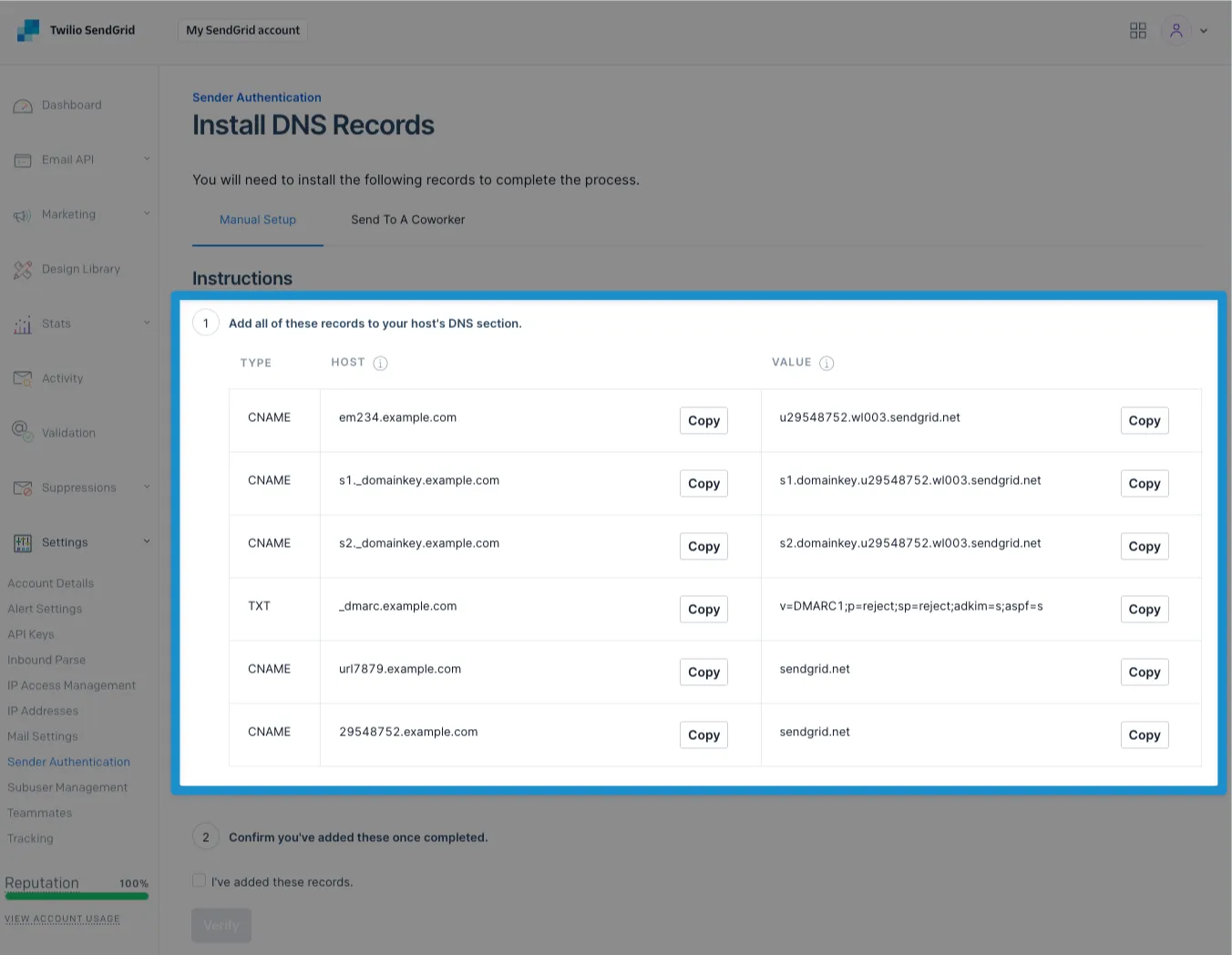Open API Keys under Settings
1232x955 pixels.
[31, 634]
